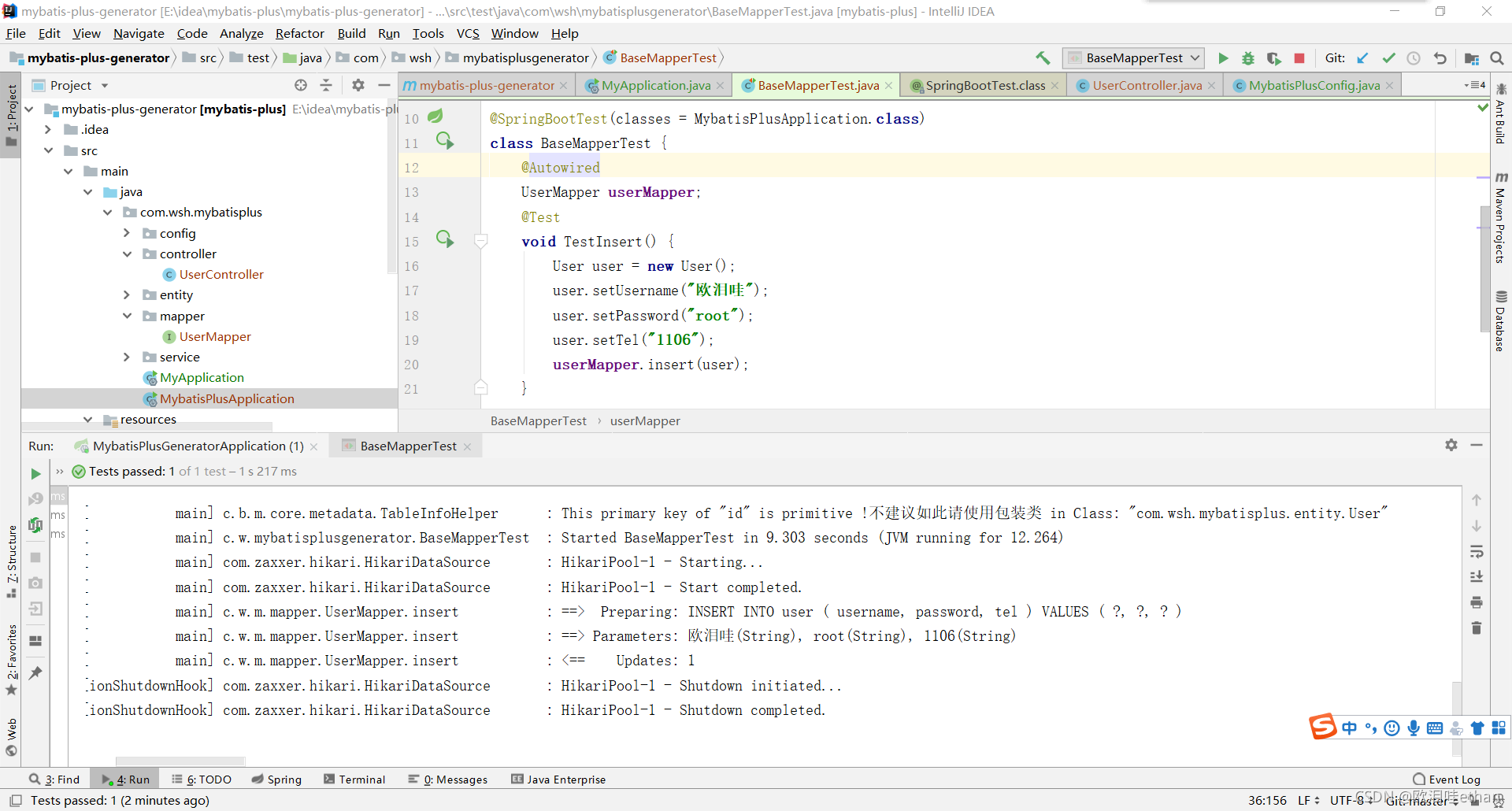Image resolution: width=1512 pixels, height=811 pixels.
Task: Collapse TestInsert method fold marker
Action: [481, 241]
